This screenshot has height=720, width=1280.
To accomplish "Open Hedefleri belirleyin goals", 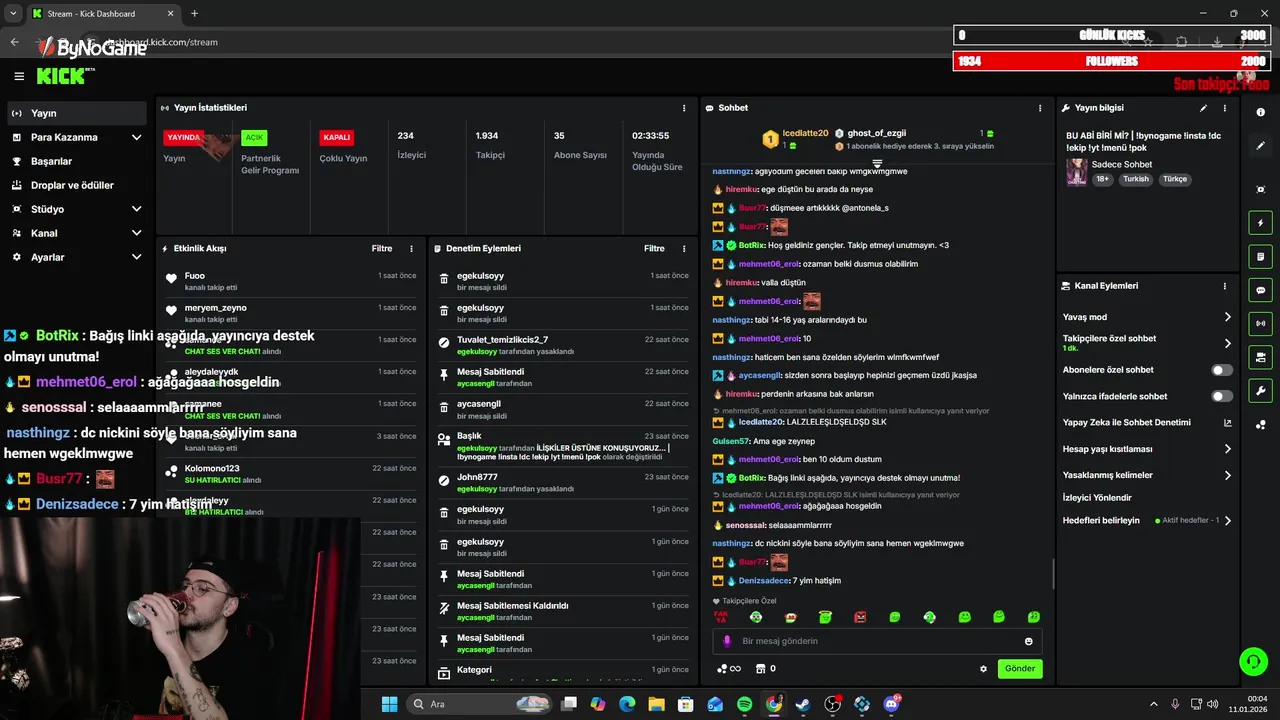I will point(1147,520).
